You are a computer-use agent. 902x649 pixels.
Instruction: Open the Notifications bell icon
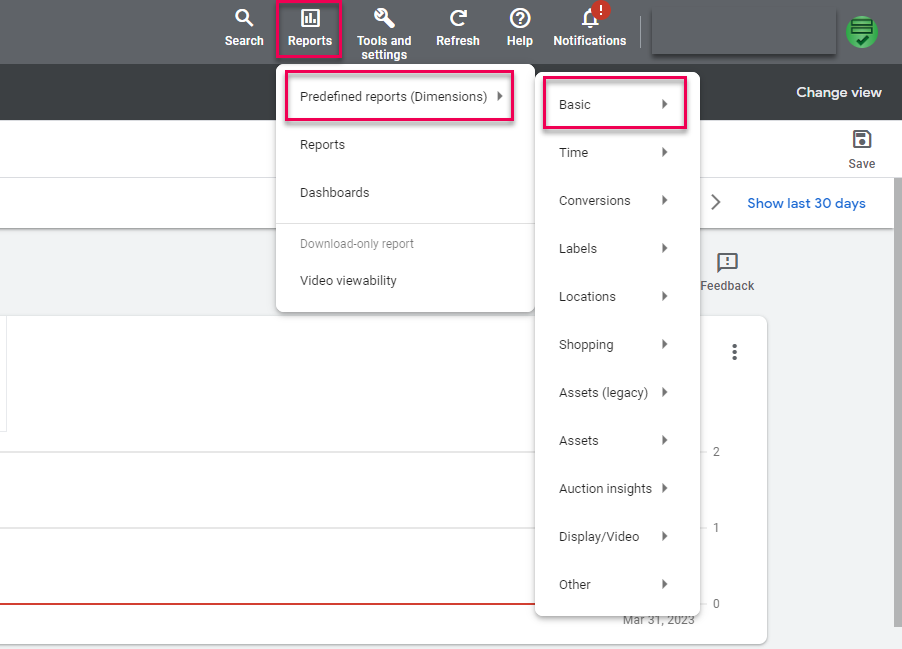(590, 19)
